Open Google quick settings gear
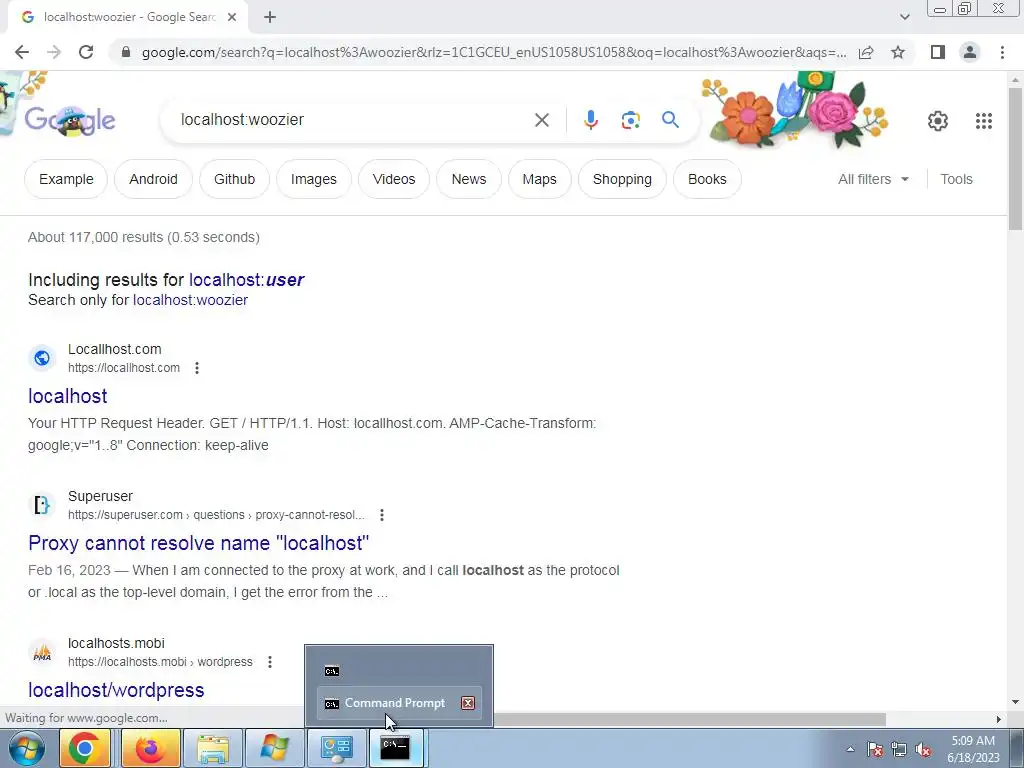1024x768 pixels. [938, 121]
